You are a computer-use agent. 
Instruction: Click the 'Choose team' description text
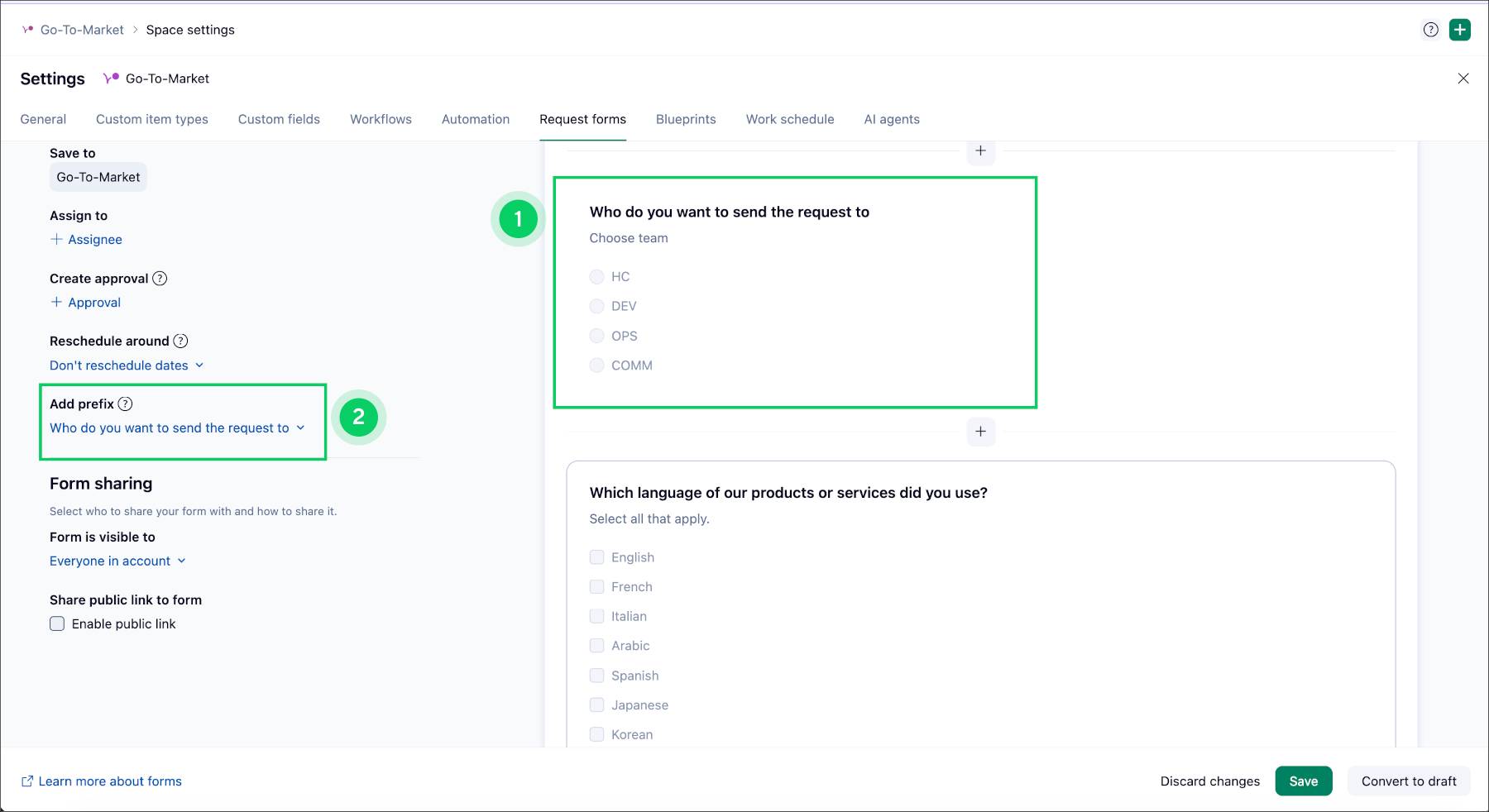[x=629, y=238]
